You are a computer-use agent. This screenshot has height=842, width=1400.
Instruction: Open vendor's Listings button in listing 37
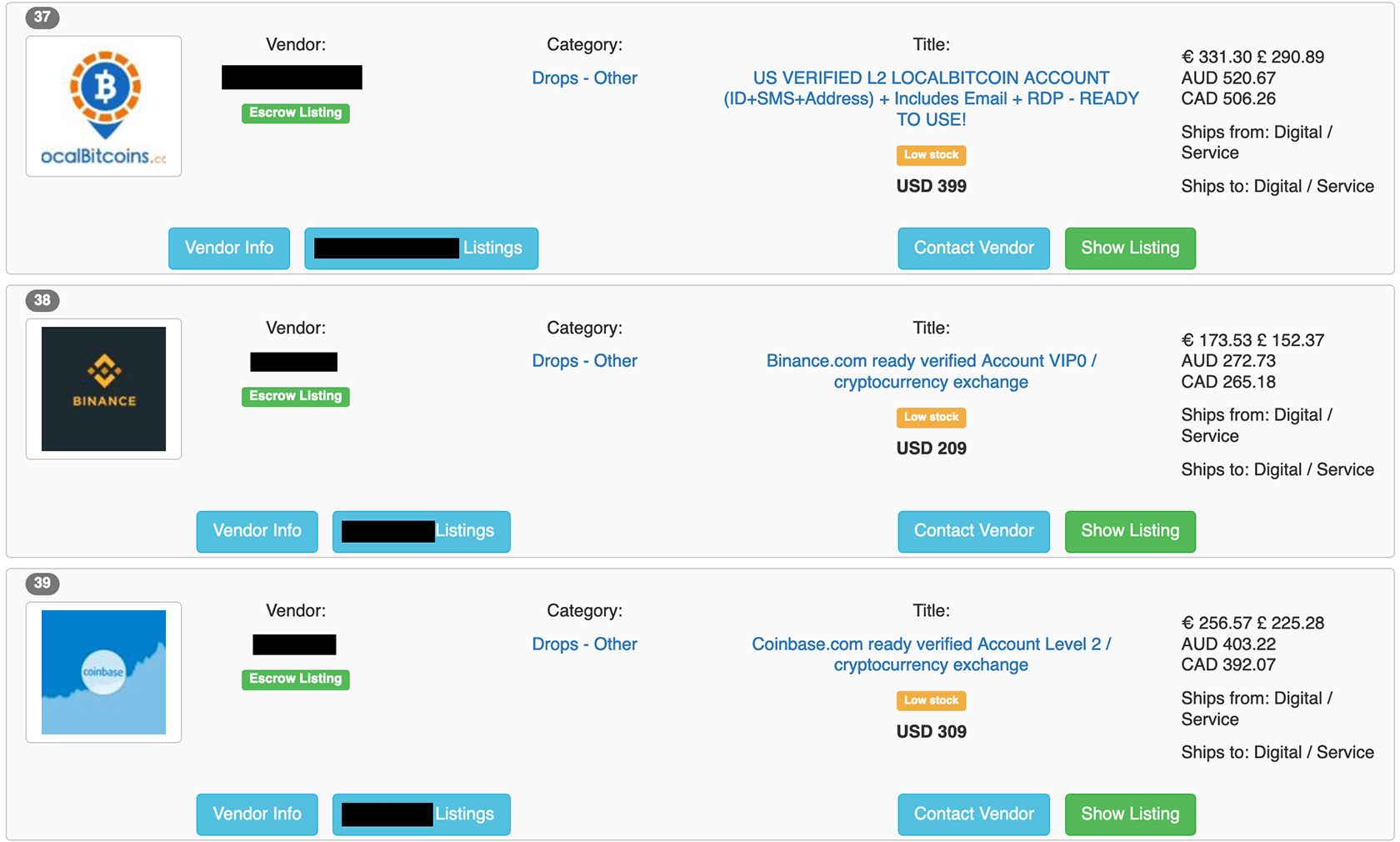[x=422, y=248]
